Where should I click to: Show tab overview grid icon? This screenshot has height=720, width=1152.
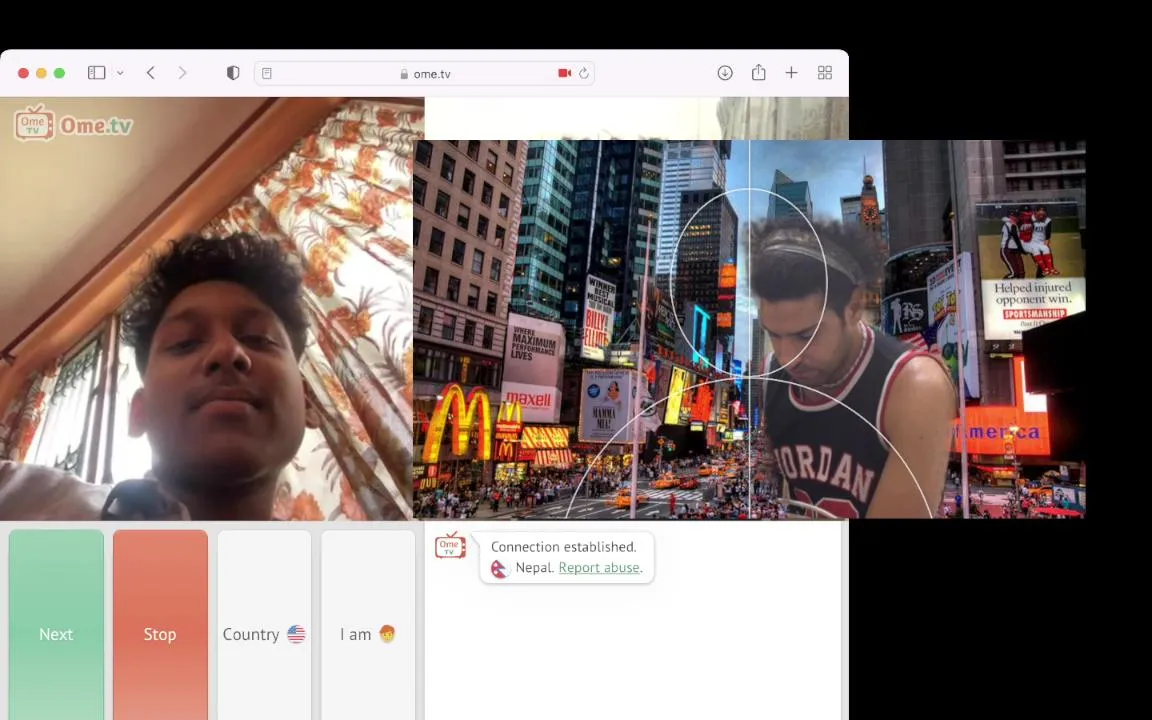point(824,73)
